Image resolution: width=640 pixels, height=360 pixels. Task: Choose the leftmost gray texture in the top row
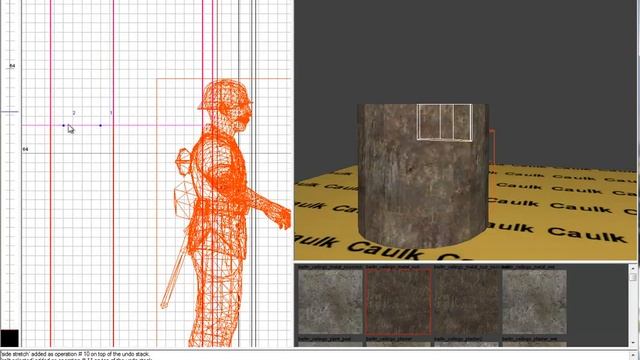point(330,302)
